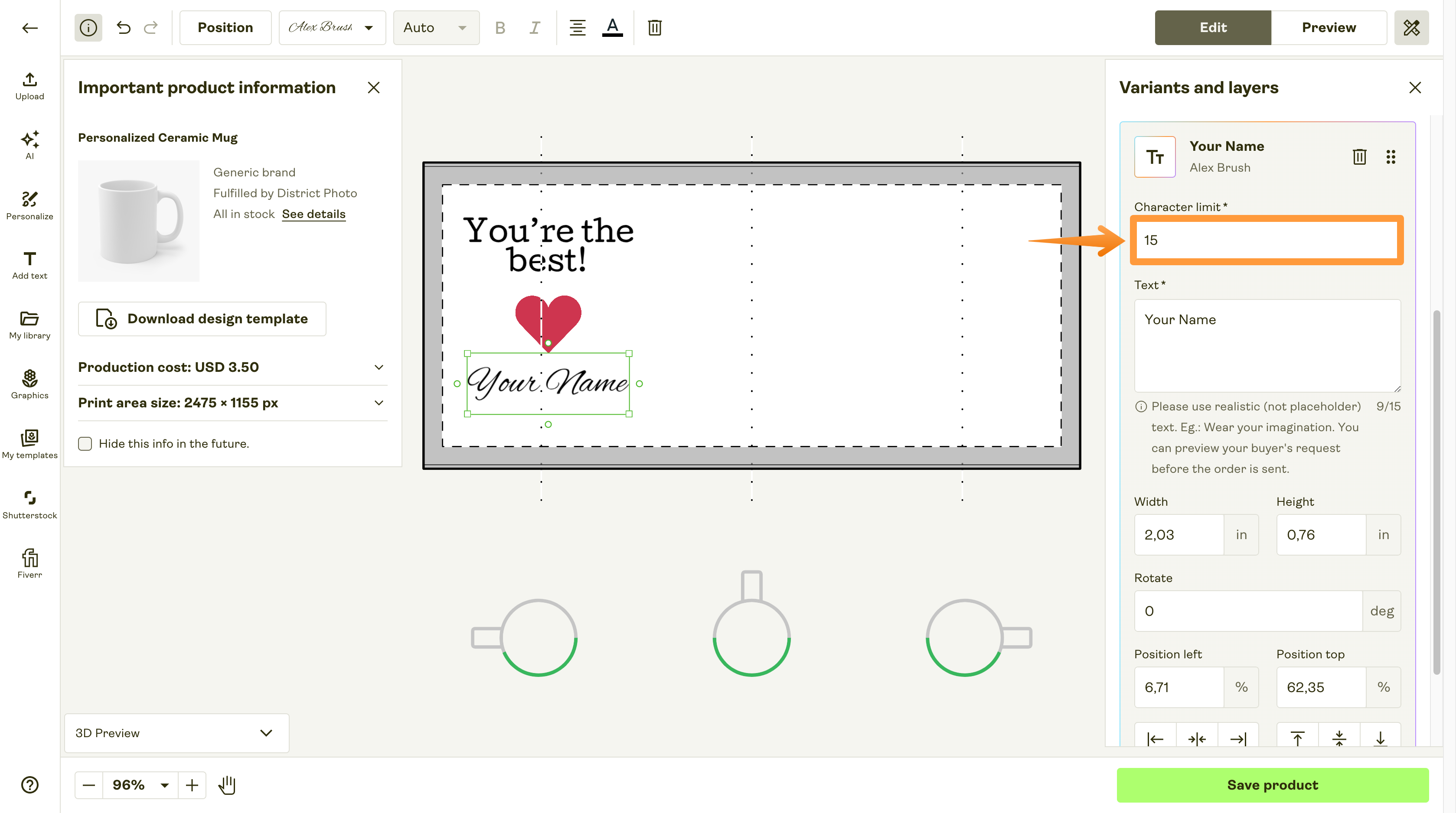Open the help icon
The image size is (1456, 813).
(29, 785)
